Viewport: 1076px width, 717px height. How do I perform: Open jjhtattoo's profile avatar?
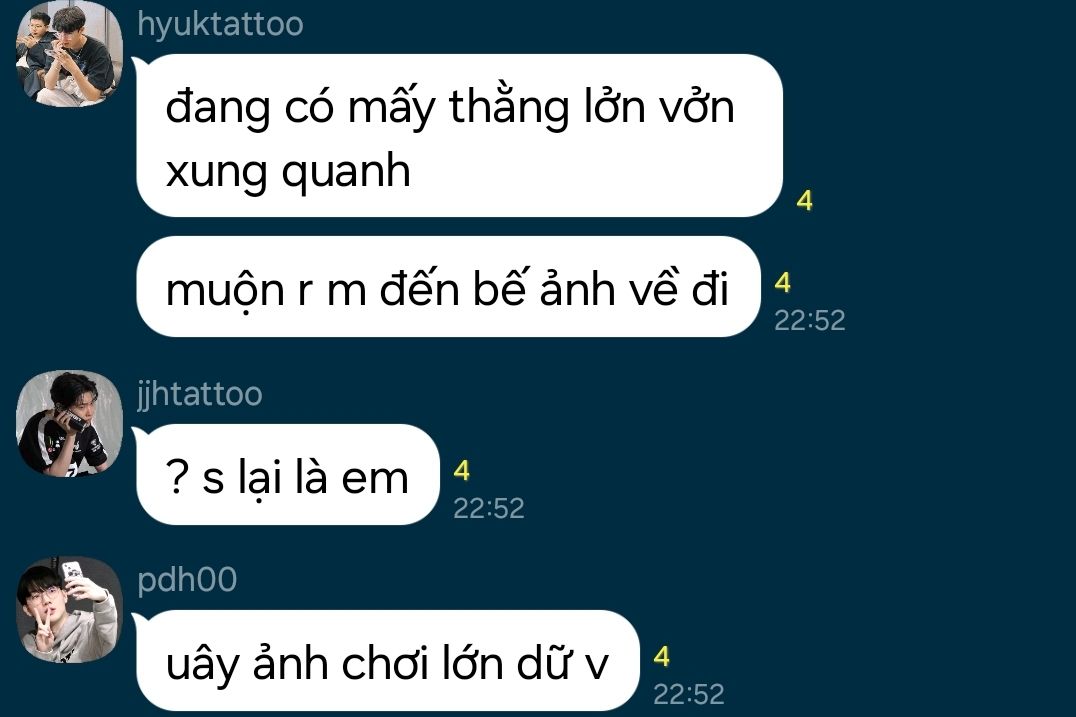tap(69, 423)
